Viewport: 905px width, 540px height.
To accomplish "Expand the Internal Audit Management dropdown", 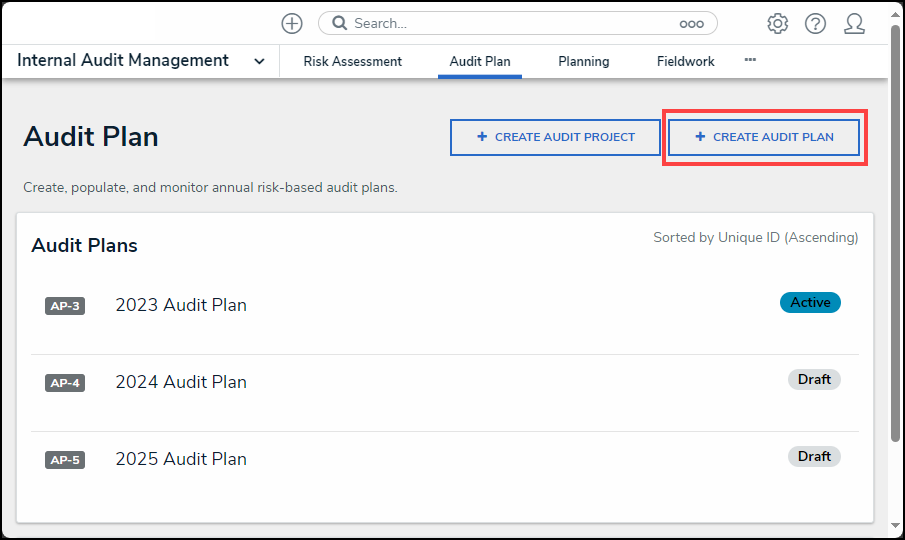I will (259, 61).
